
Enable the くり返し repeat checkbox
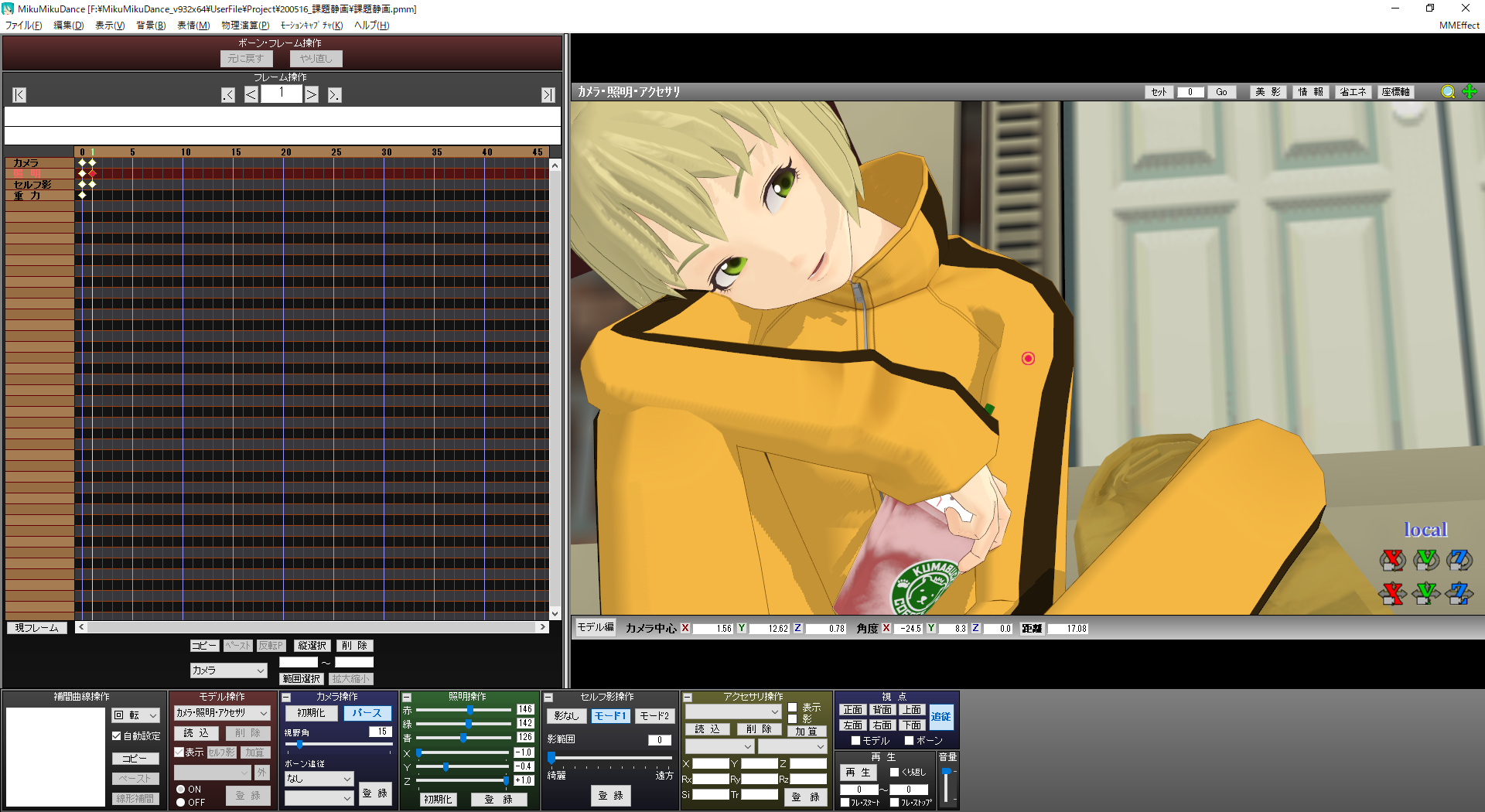coord(895,772)
